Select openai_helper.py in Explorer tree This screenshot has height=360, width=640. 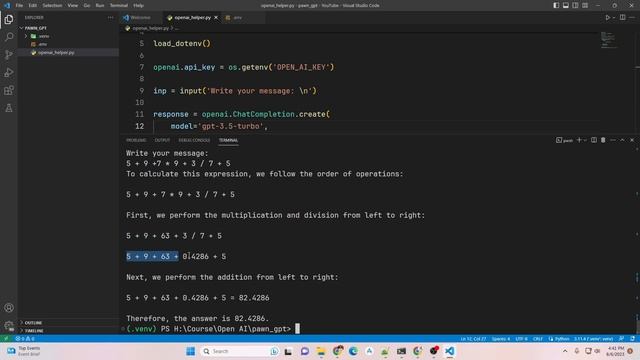(x=69, y=53)
